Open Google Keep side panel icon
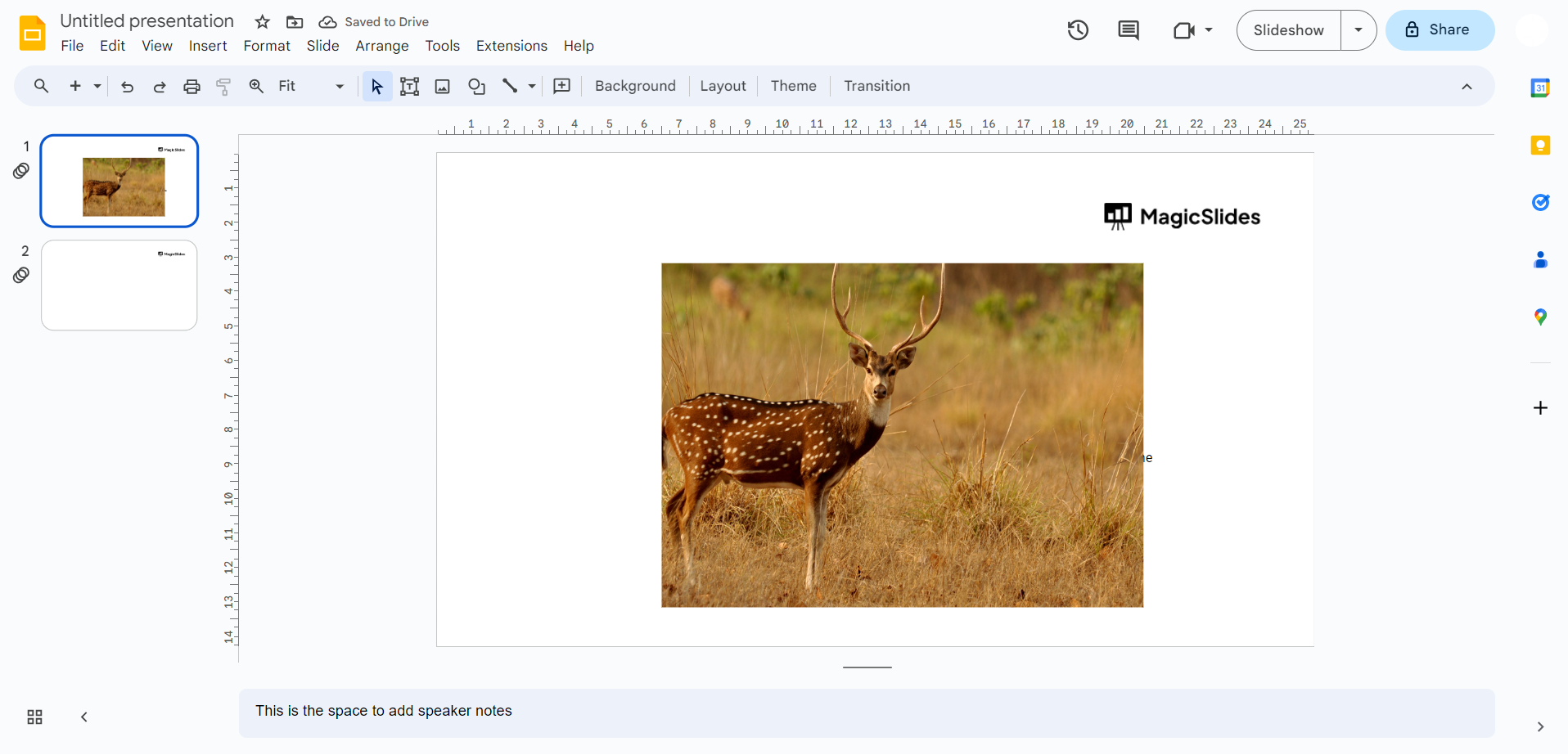This screenshot has width=1568, height=755. click(x=1540, y=146)
